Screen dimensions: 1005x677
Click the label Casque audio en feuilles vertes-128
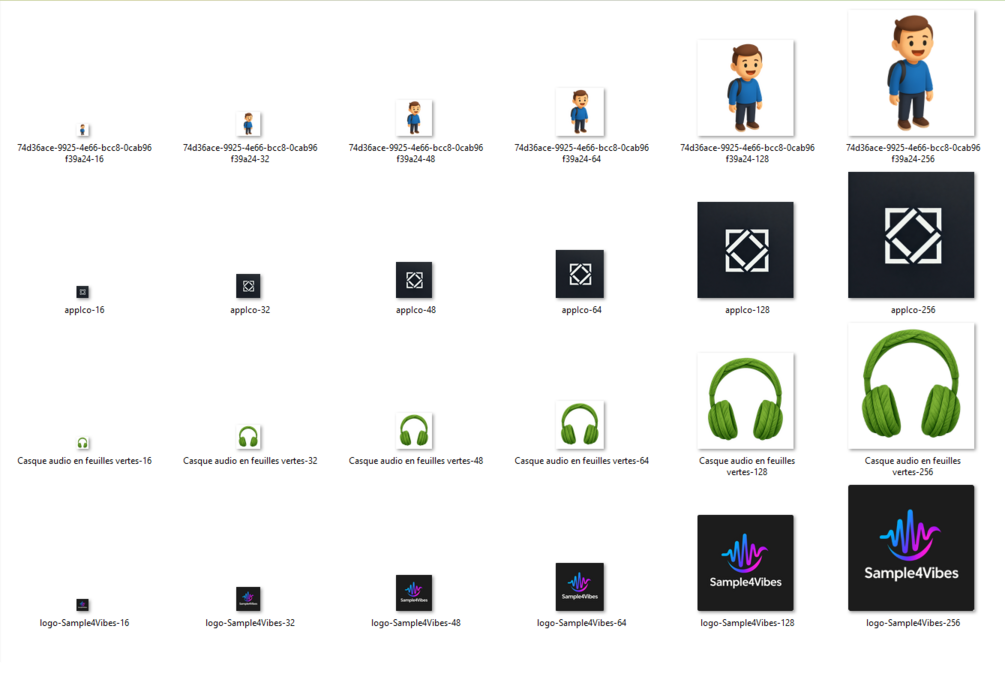747,466
